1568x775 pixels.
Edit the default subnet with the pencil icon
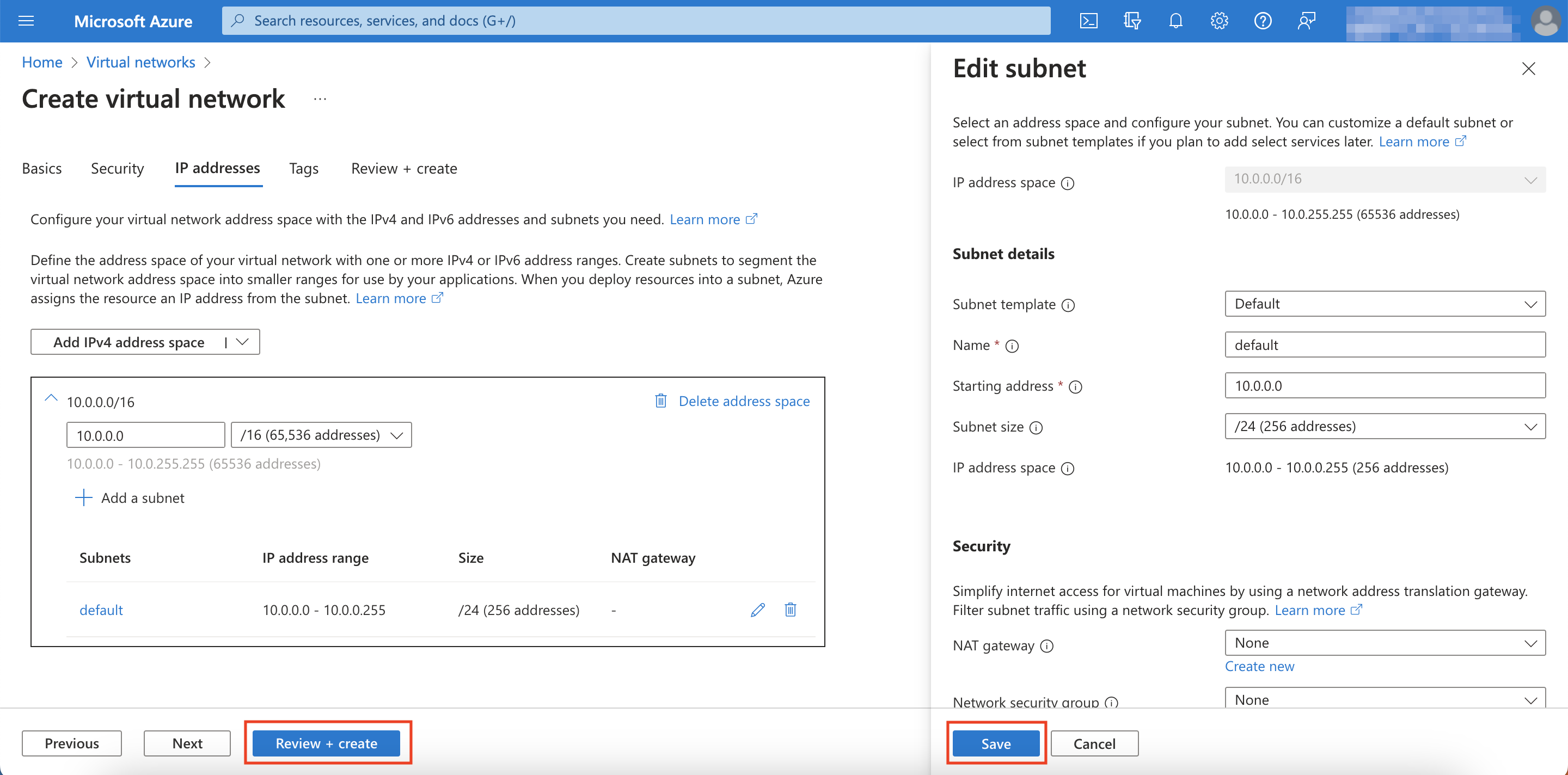[757, 610]
